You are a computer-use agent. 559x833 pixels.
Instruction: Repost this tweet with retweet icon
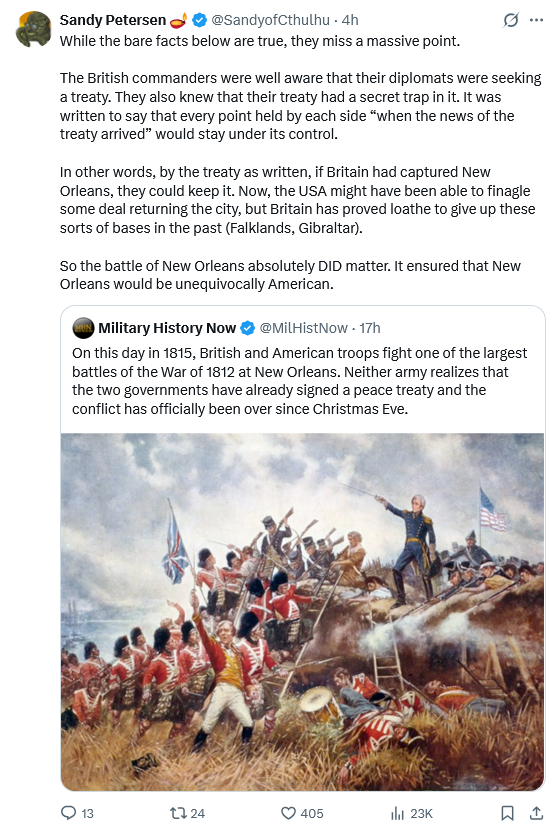(x=177, y=813)
